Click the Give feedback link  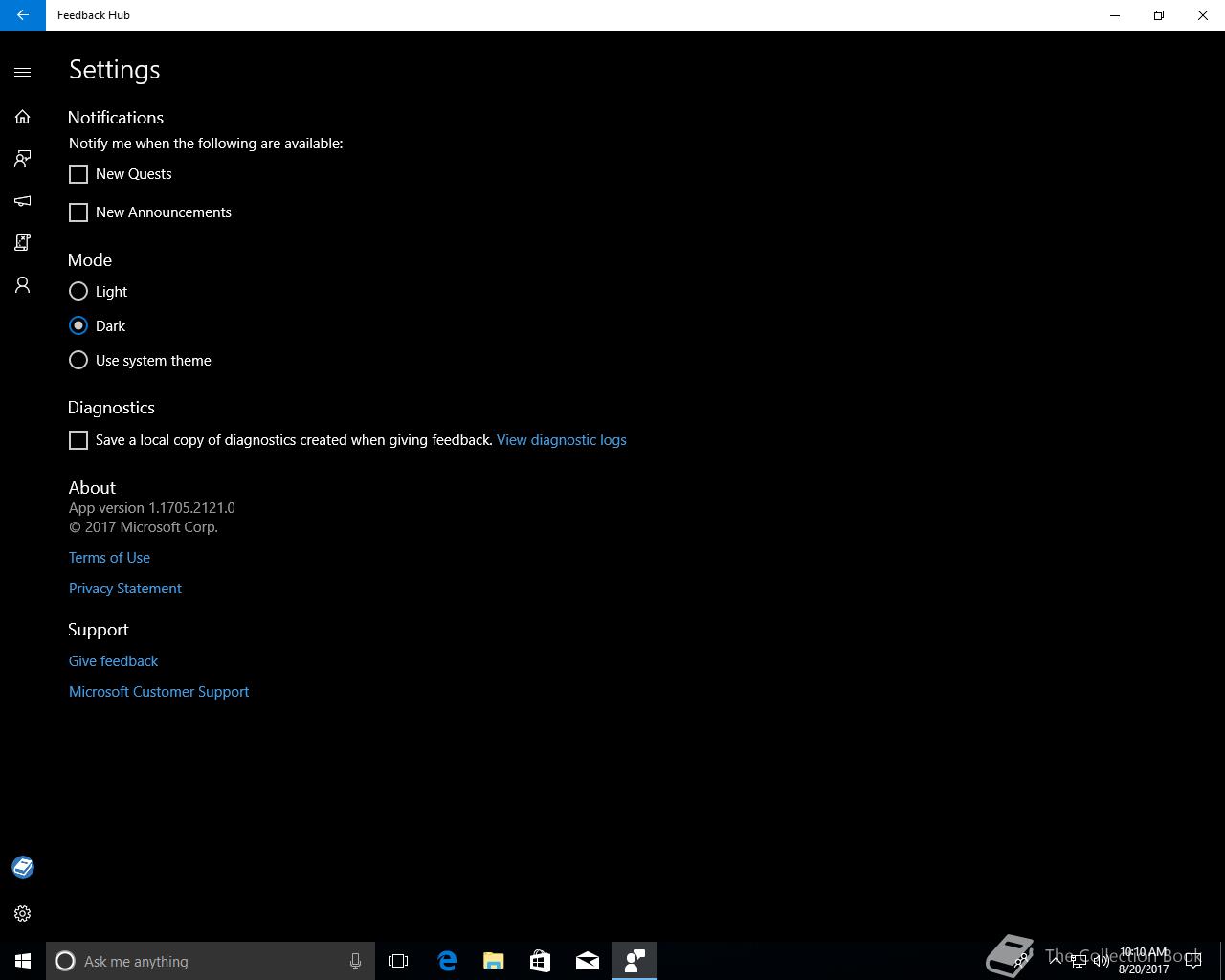(113, 661)
